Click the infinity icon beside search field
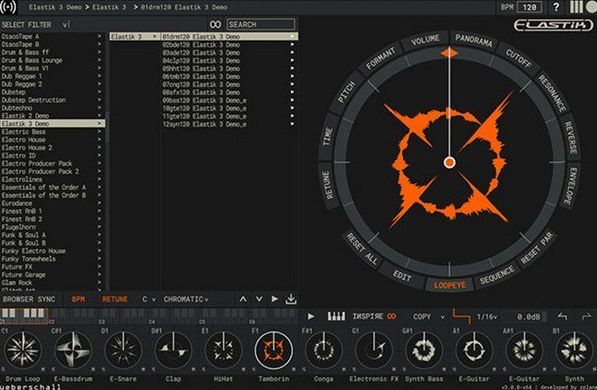Screen dimensions: 597x390 215,24
